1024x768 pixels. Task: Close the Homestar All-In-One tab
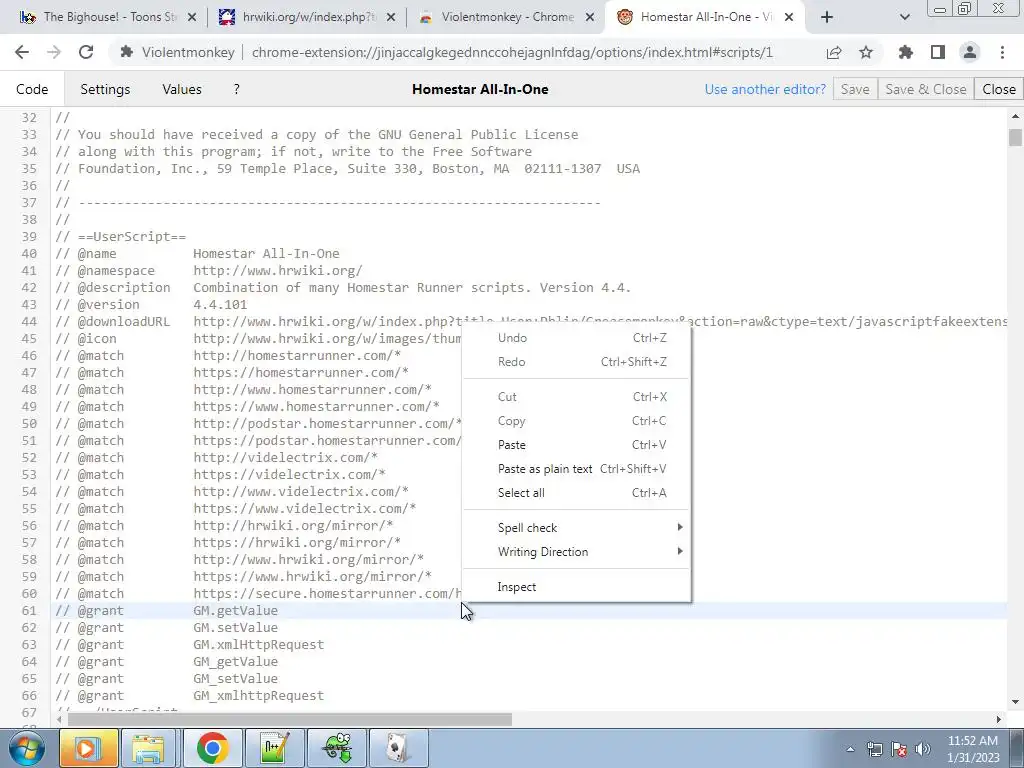789,18
